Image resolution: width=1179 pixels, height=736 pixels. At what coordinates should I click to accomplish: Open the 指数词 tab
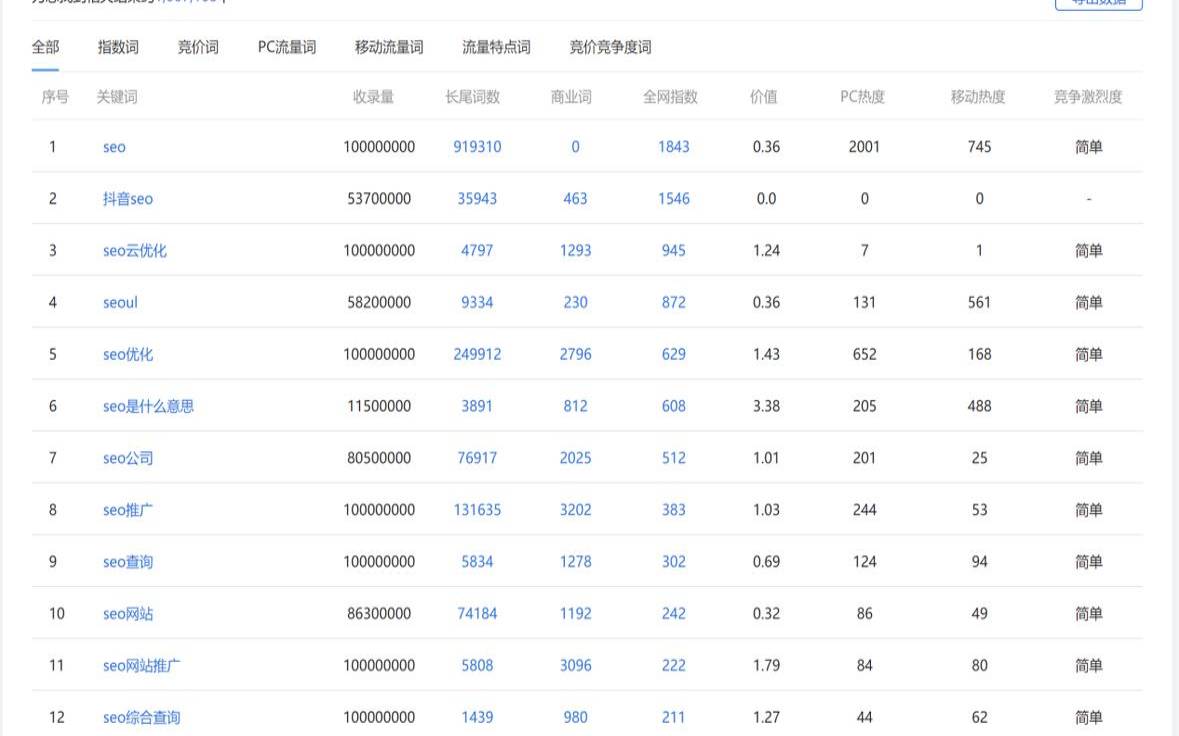(x=118, y=47)
